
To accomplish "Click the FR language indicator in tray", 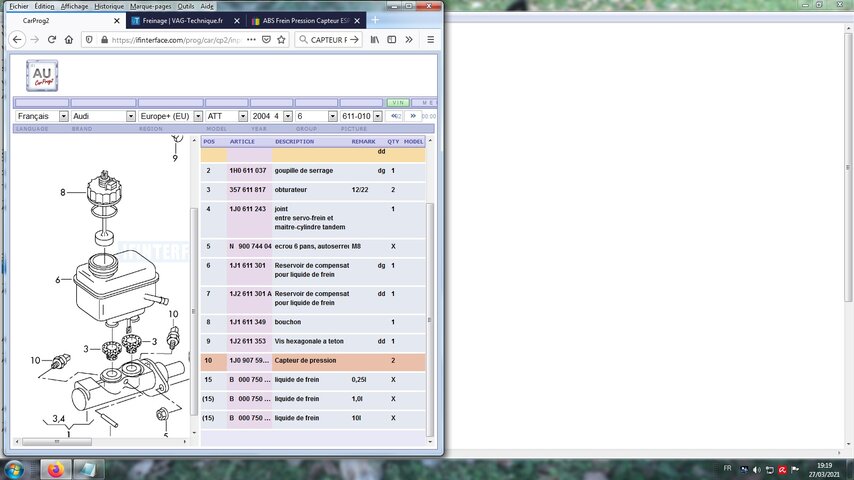I will [x=728, y=468].
